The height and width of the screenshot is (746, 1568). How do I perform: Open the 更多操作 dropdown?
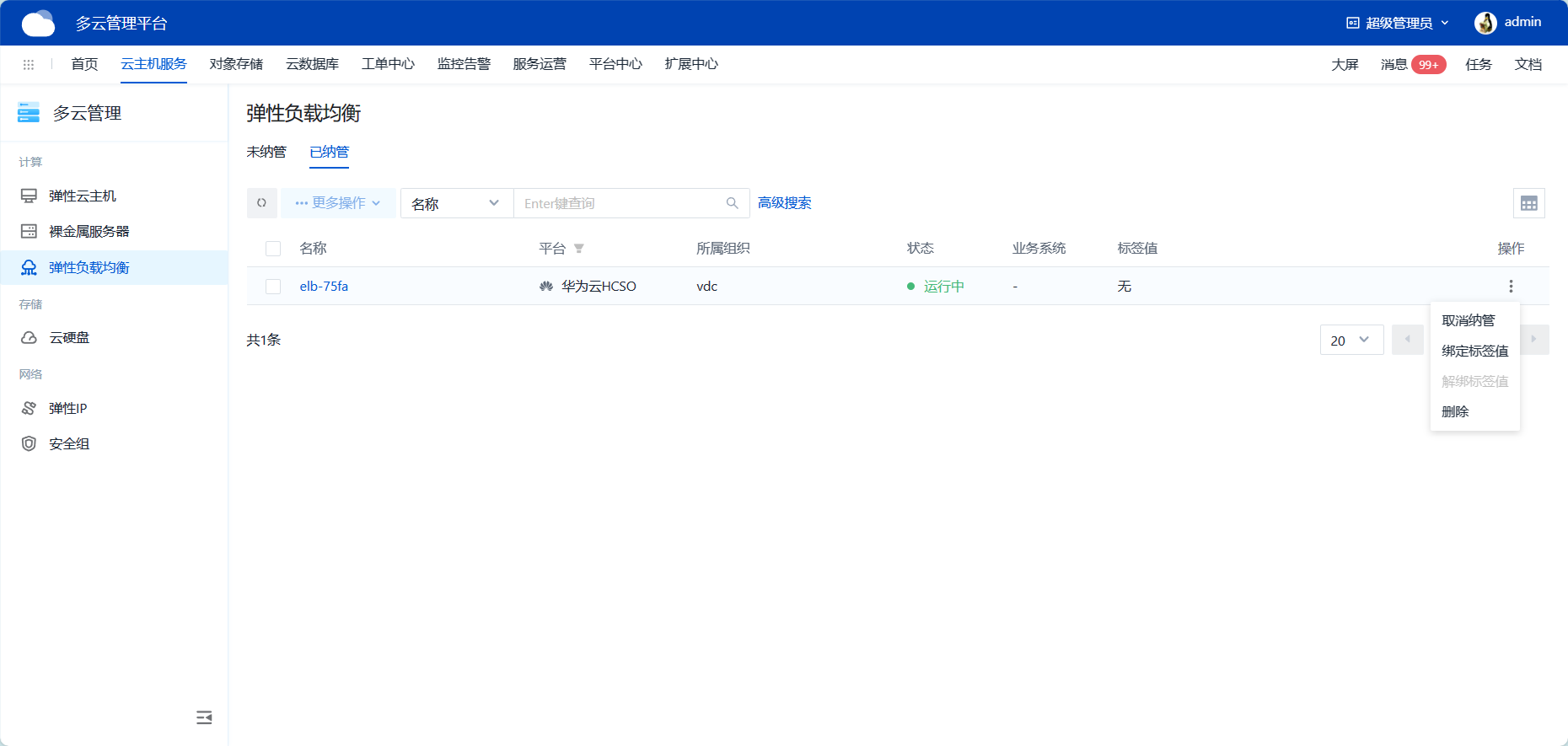[338, 203]
